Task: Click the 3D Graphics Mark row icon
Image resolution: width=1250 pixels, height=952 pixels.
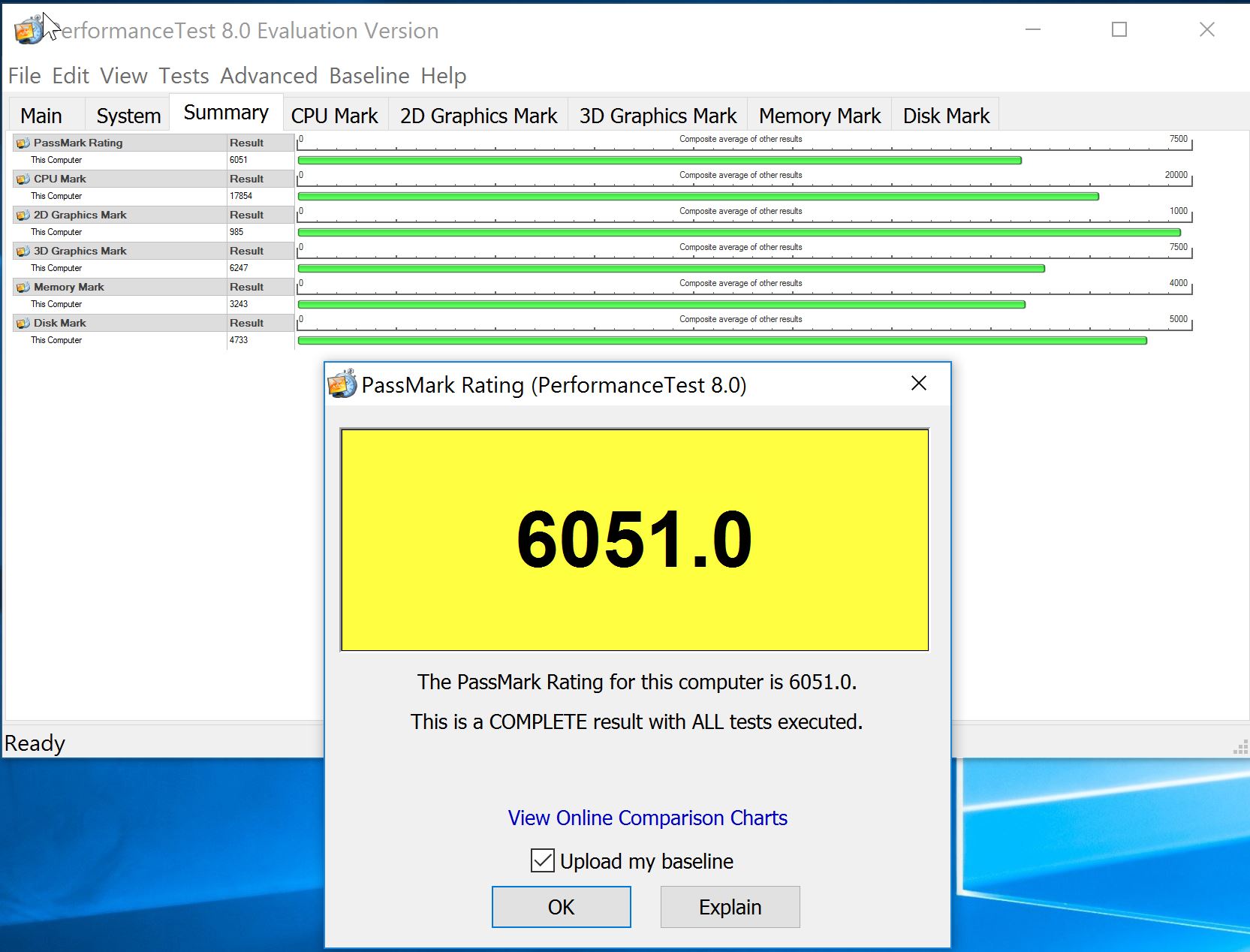Action: (x=23, y=251)
